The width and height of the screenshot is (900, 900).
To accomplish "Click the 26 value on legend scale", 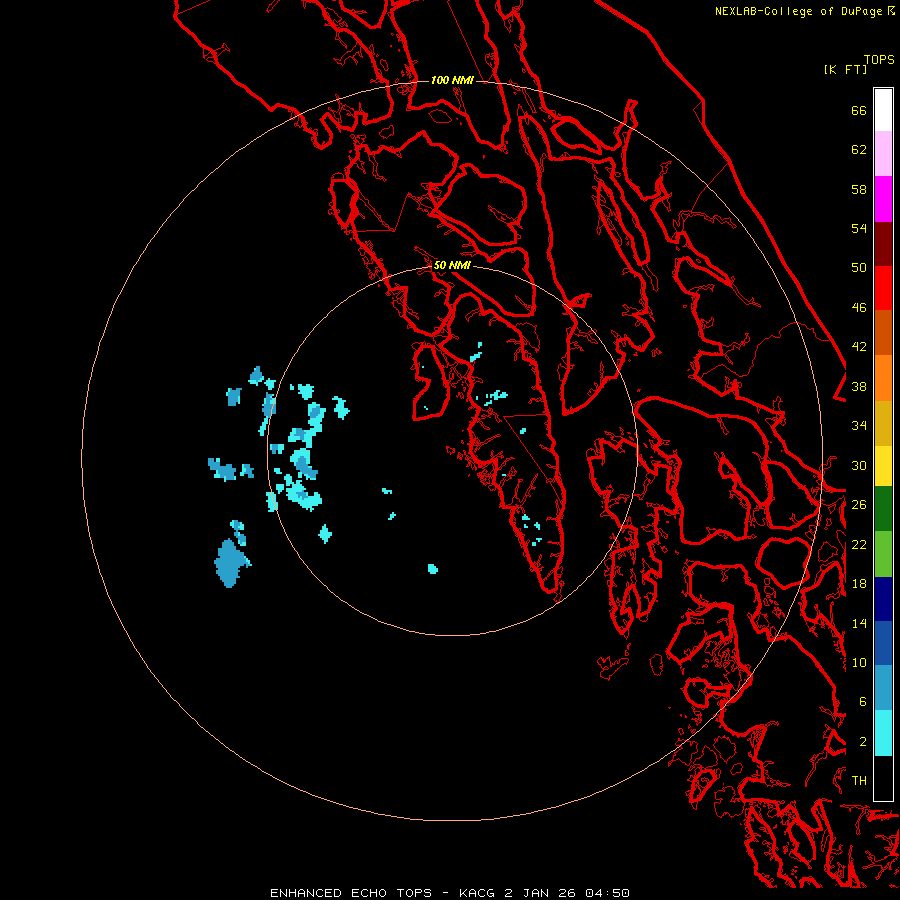I will (x=859, y=505).
